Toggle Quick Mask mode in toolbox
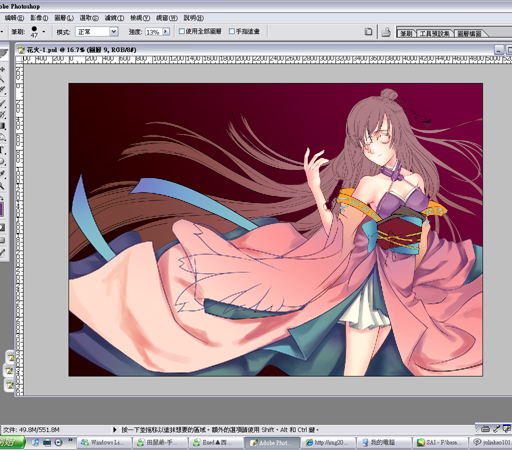The height and width of the screenshot is (450, 512). tap(3, 228)
